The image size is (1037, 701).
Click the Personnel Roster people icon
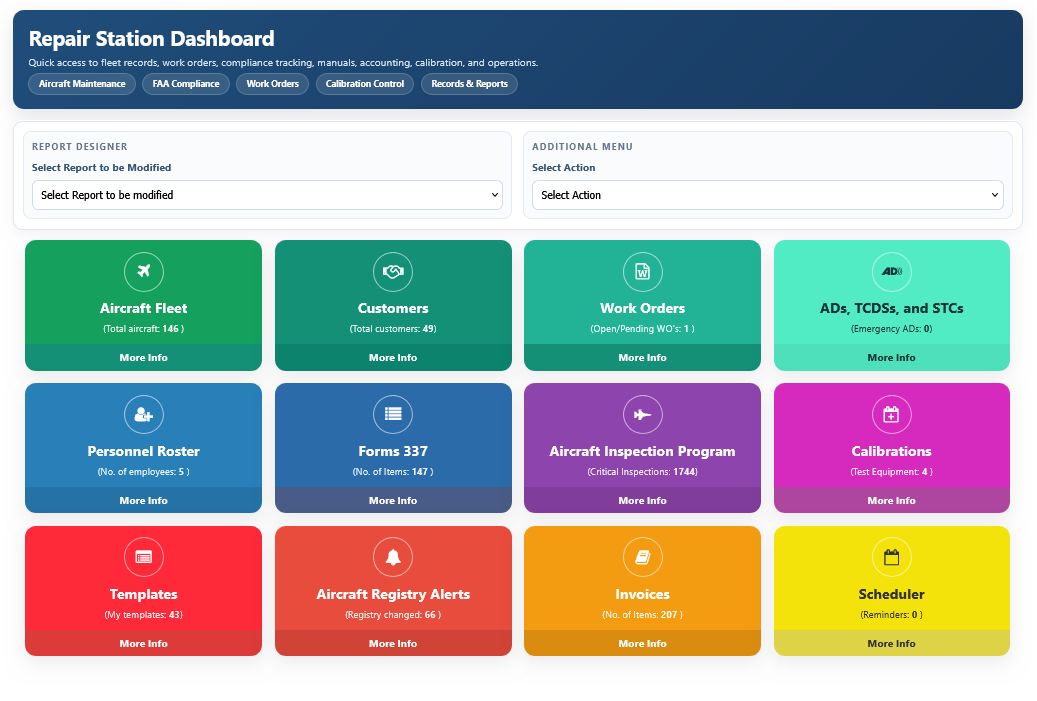tap(143, 414)
